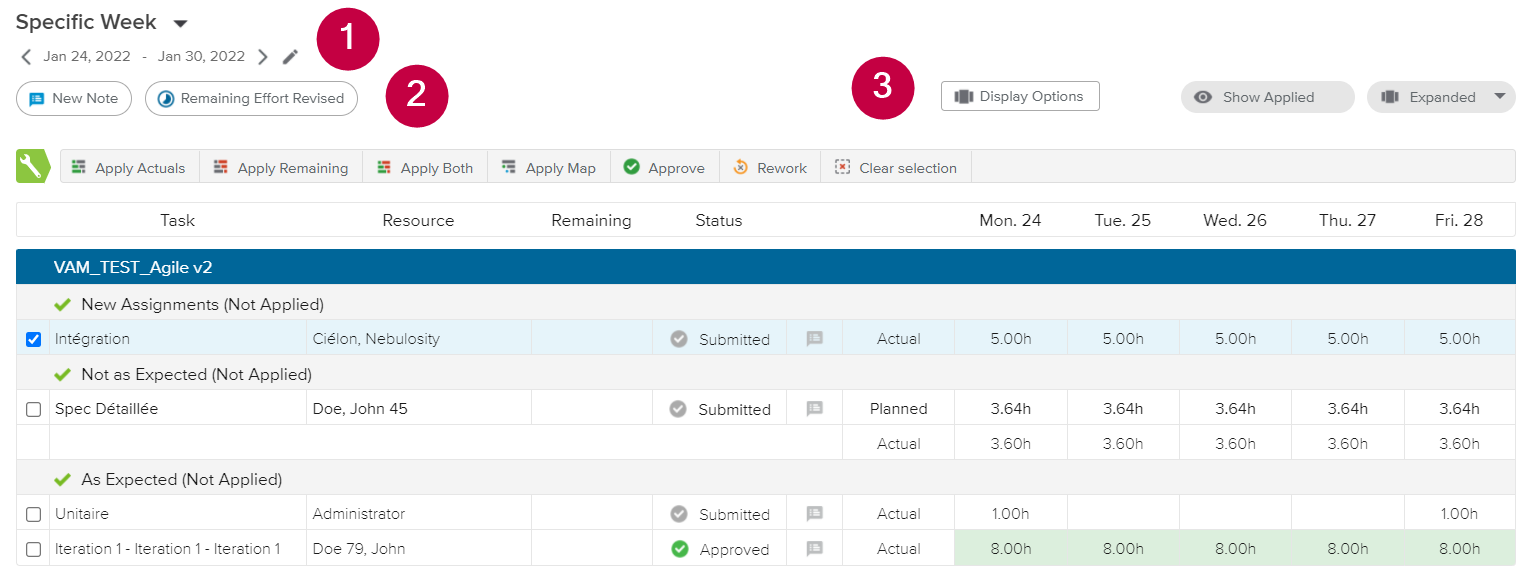Viewport: 1529px width, 580px height.
Task: Uncheck the Intégration task checkbox
Action: pos(33,339)
